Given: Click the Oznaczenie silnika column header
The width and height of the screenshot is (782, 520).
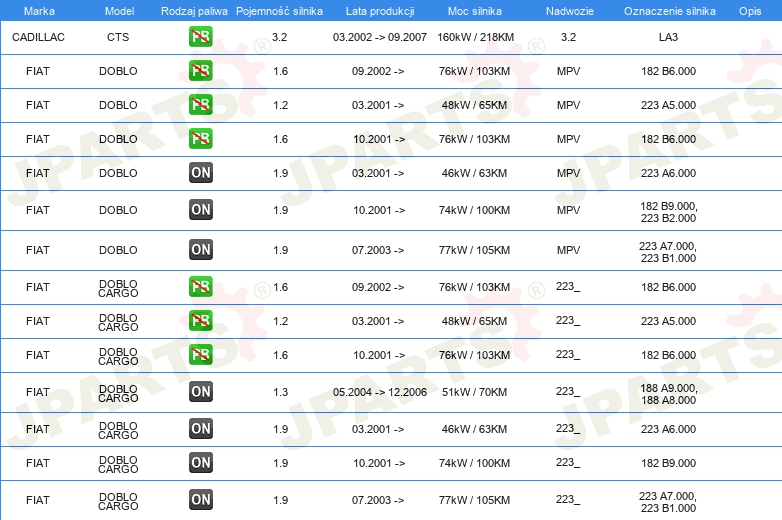Looking at the screenshot, I should [669, 11].
